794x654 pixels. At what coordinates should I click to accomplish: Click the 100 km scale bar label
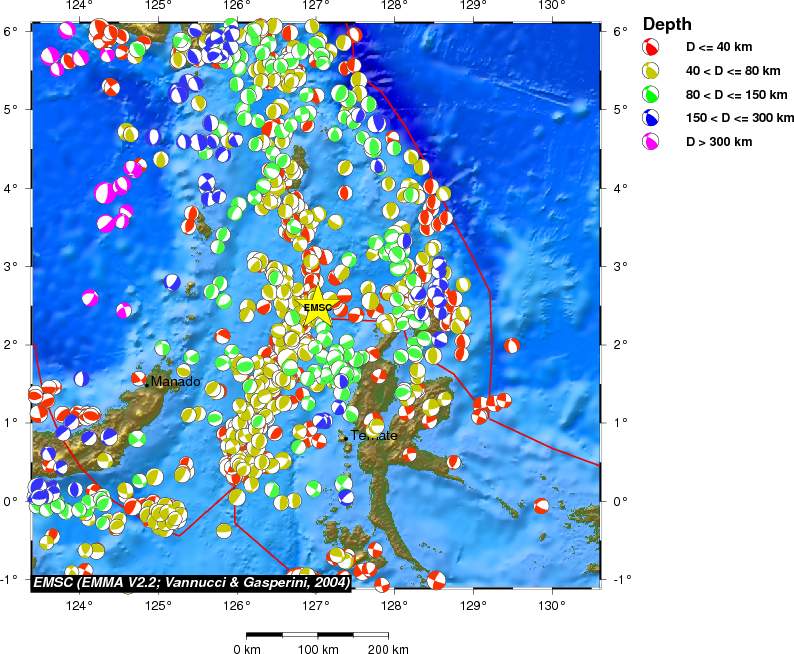(x=317, y=649)
